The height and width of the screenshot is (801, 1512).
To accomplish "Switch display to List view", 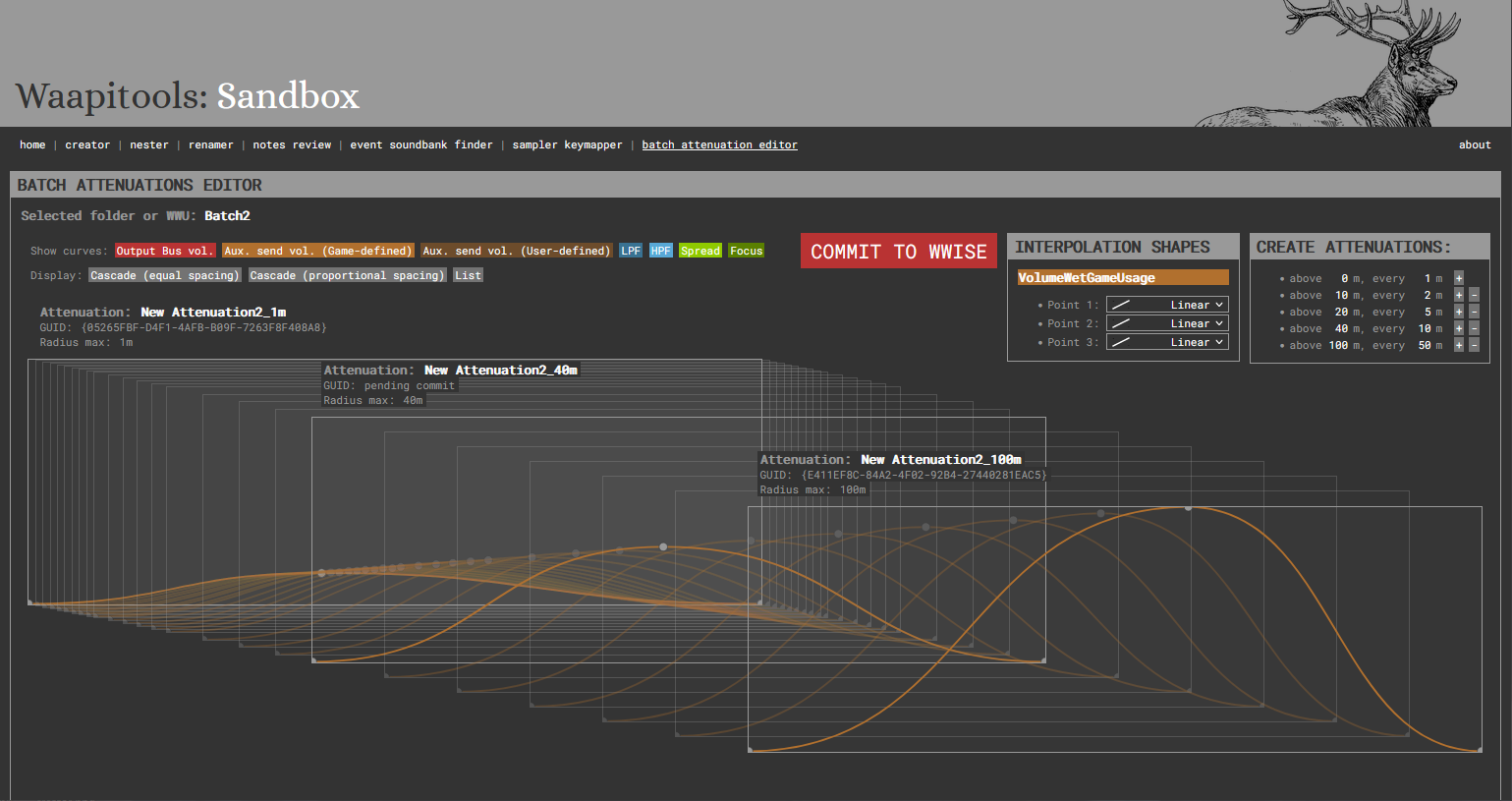I will 468,275.
